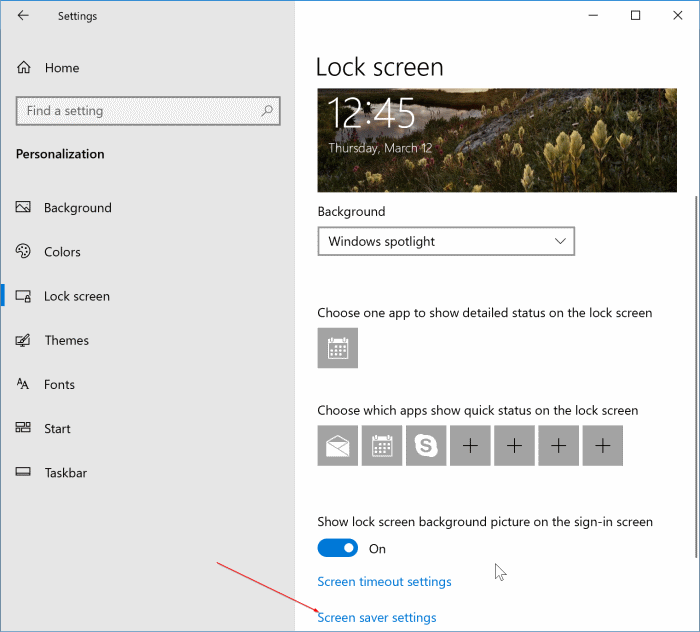Open the Home settings icon

click(x=24, y=67)
